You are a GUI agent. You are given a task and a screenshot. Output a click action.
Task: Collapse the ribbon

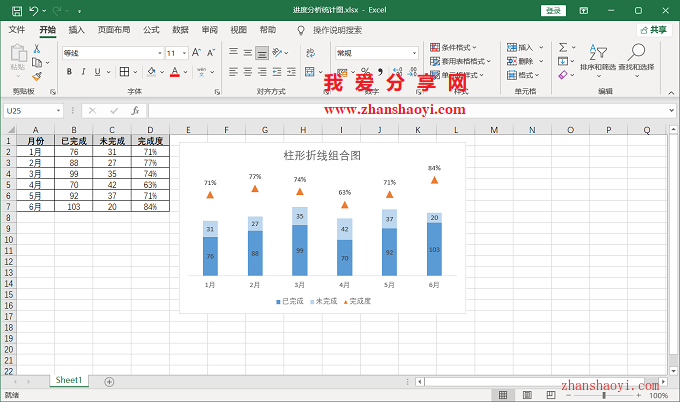(x=671, y=92)
